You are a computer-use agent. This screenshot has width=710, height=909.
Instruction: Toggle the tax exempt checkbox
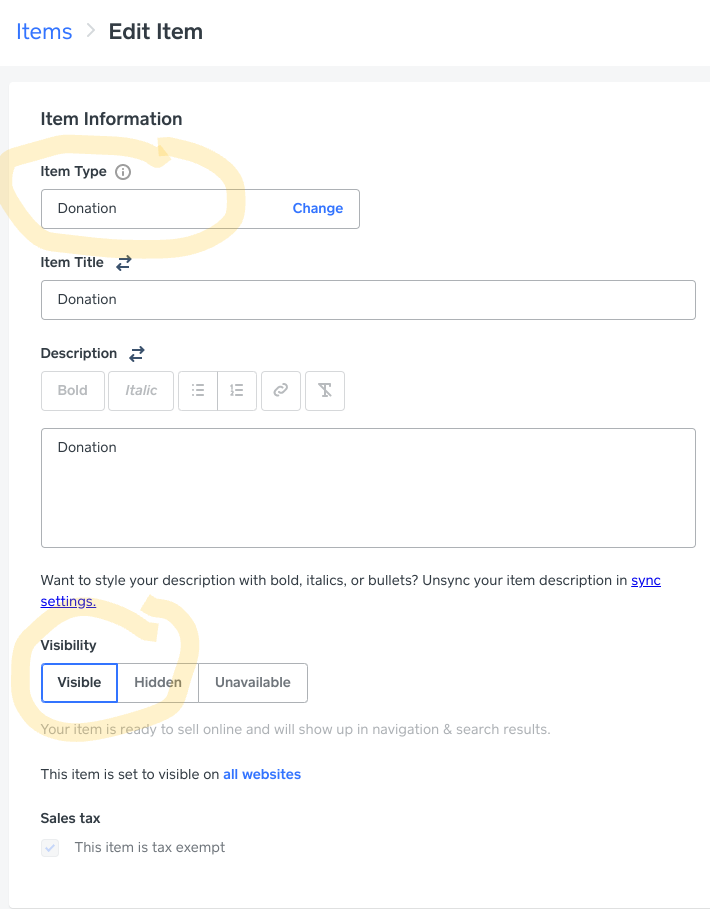tap(50, 848)
